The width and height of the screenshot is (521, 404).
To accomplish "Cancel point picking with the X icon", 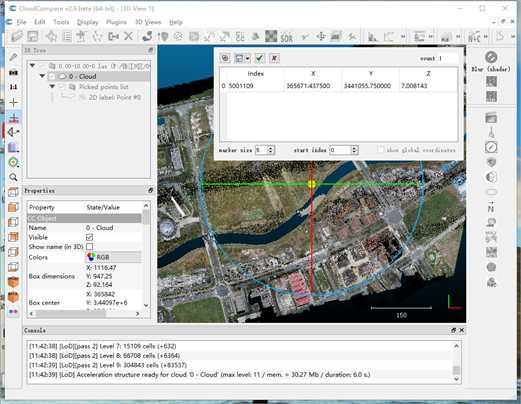I will point(274,58).
